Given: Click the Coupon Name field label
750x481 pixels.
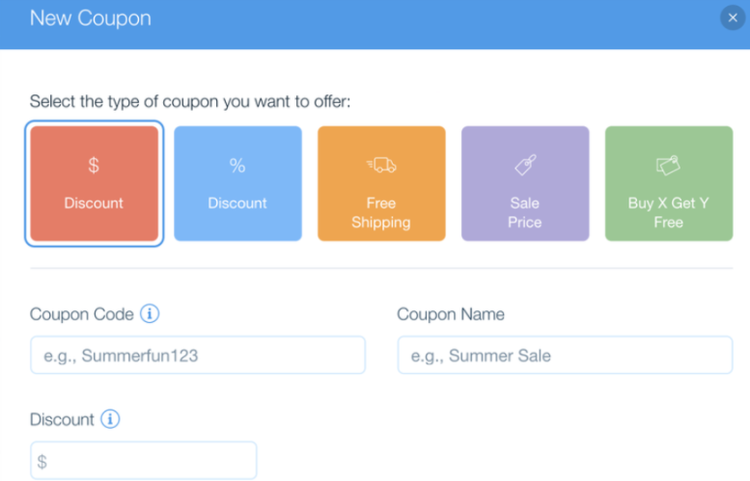Looking at the screenshot, I should click(451, 314).
